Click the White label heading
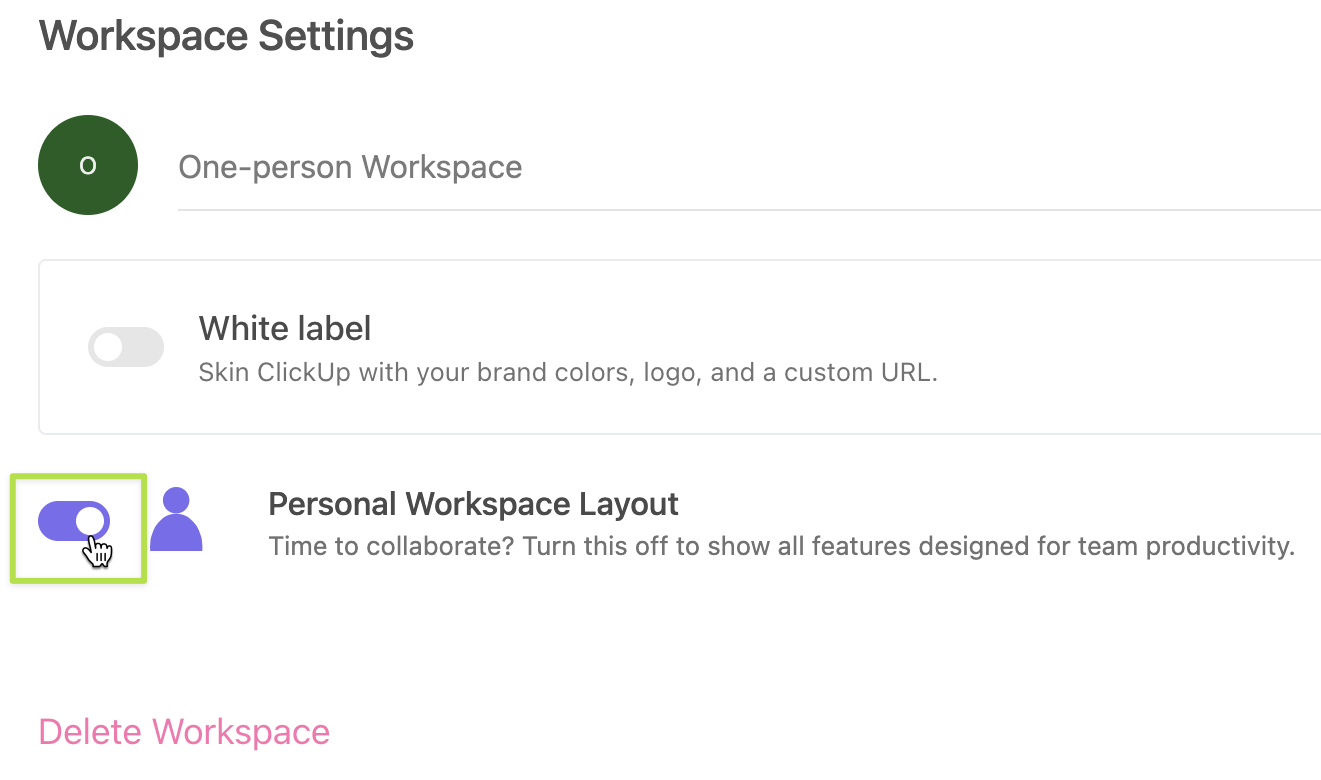This screenshot has height=780, width=1321. pyautogui.click(x=285, y=328)
